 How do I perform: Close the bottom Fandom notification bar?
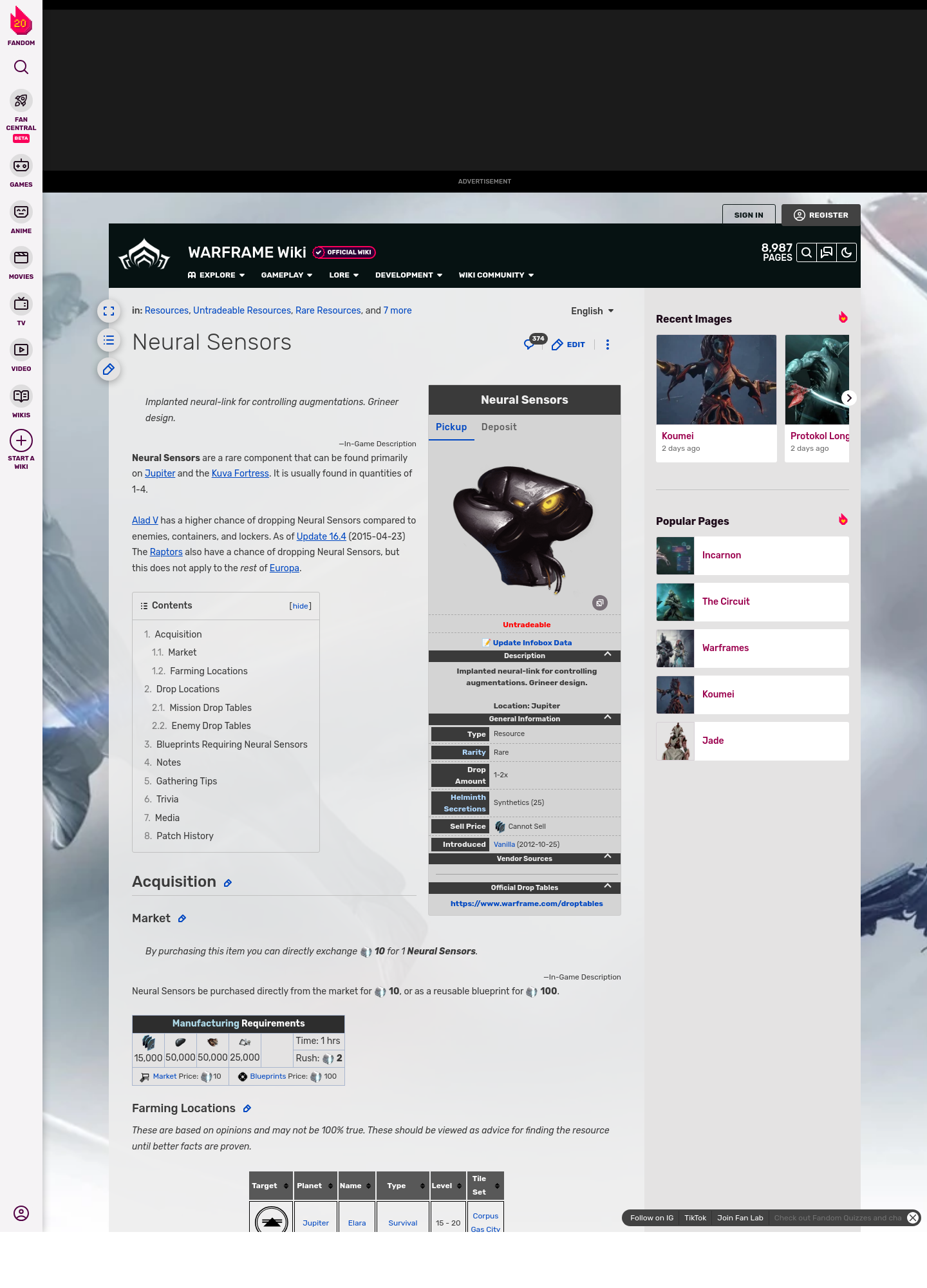[913, 1218]
